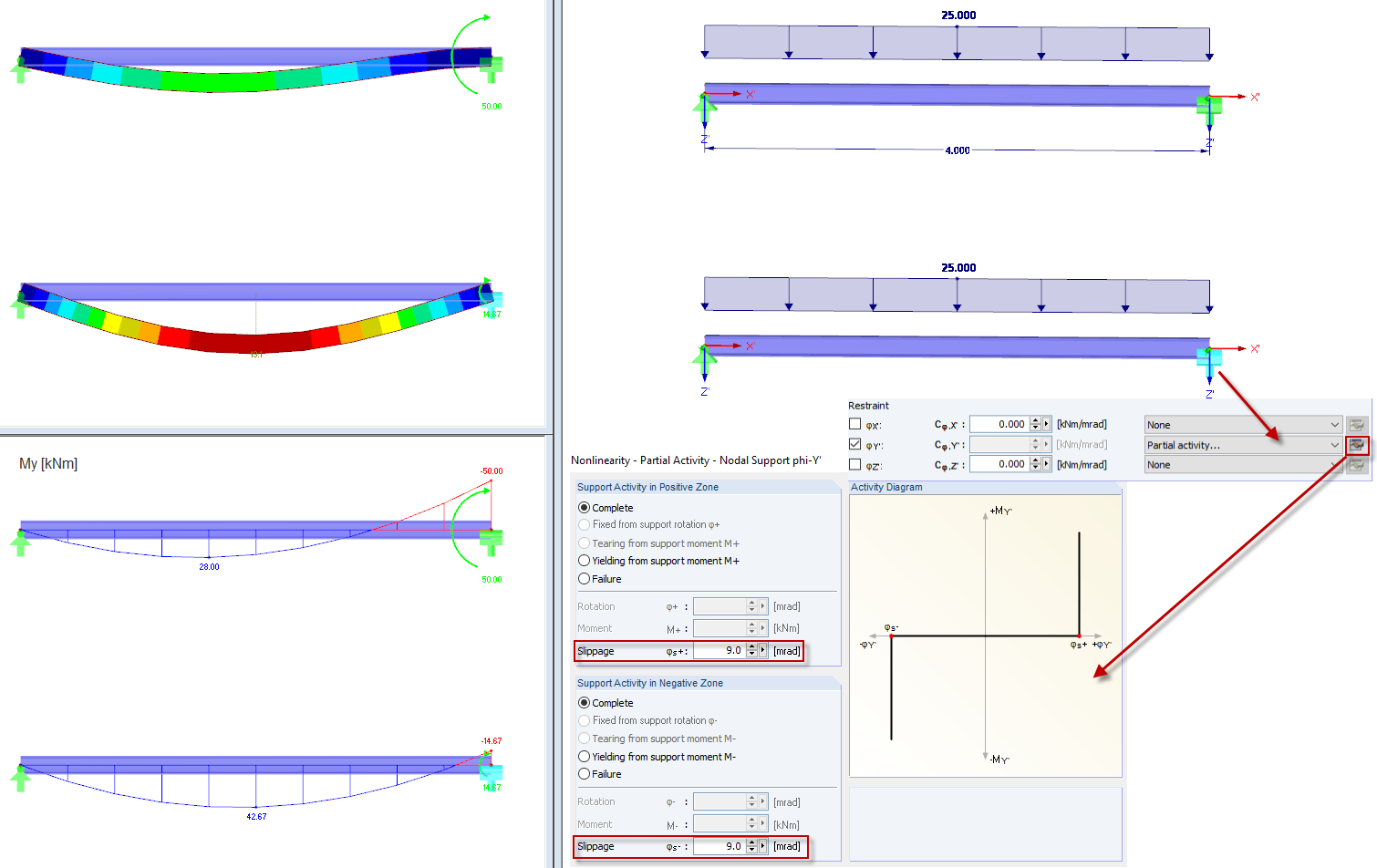The image size is (1377, 868).
Task: Open the φY' partial activity nonlinearity editor
Action: tap(1357, 445)
